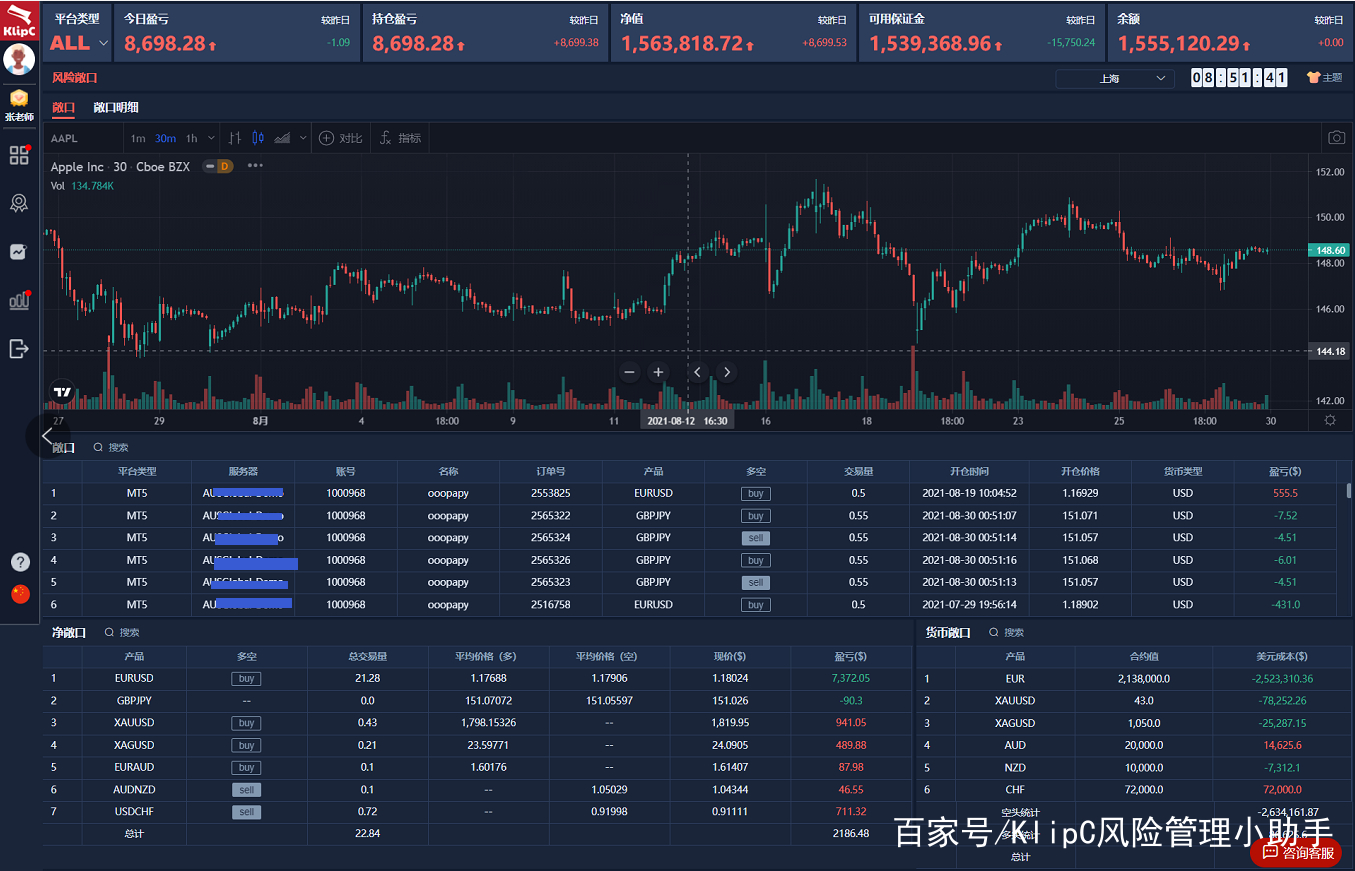Select the area chart style icon
Screen dimensions: 1355x871
click(x=282, y=138)
